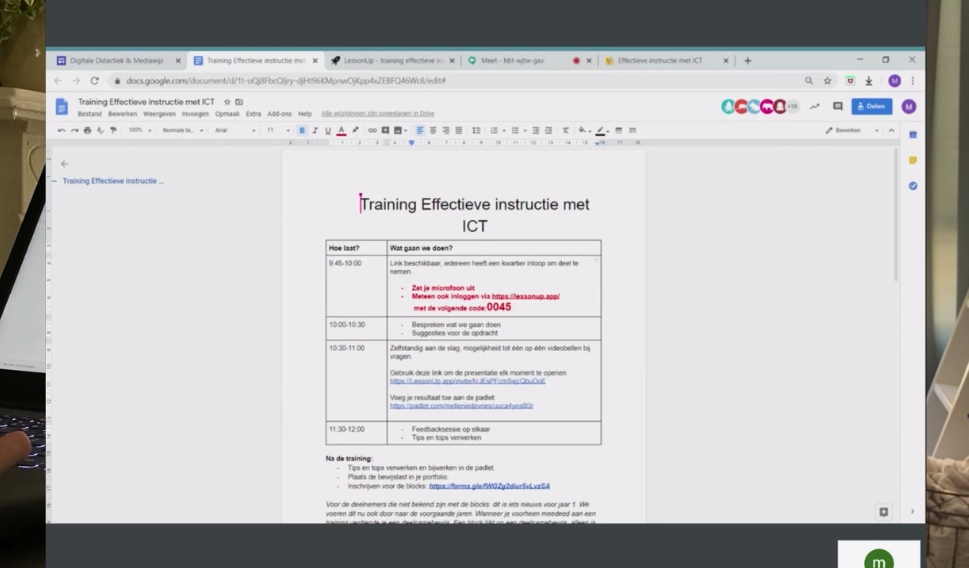Add a comment from toolbar icon
Viewport: 969px width, 568px height.
pos(385,130)
